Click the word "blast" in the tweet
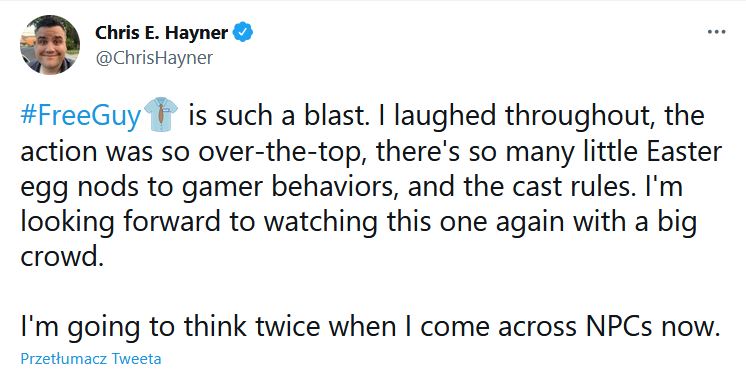Image resolution: width=746 pixels, height=376 pixels. point(334,116)
